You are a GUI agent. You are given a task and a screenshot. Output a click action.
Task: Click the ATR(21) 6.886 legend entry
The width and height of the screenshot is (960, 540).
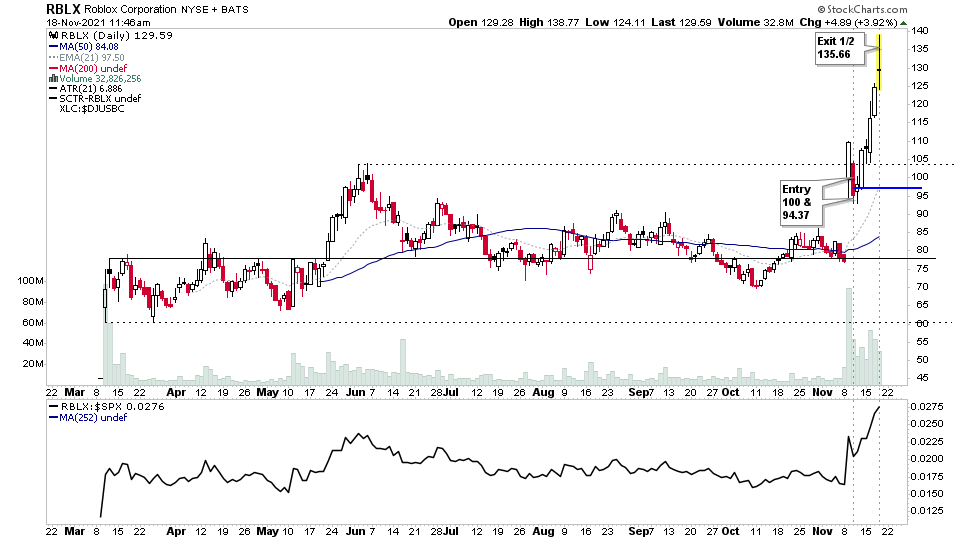[86, 89]
